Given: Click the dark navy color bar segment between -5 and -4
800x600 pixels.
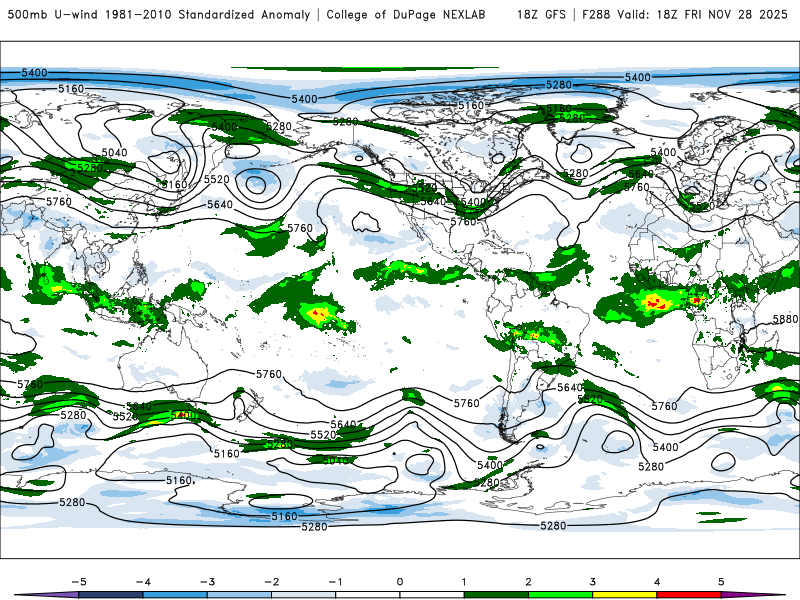Looking at the screenshot, I should click(x=111, y=595).
